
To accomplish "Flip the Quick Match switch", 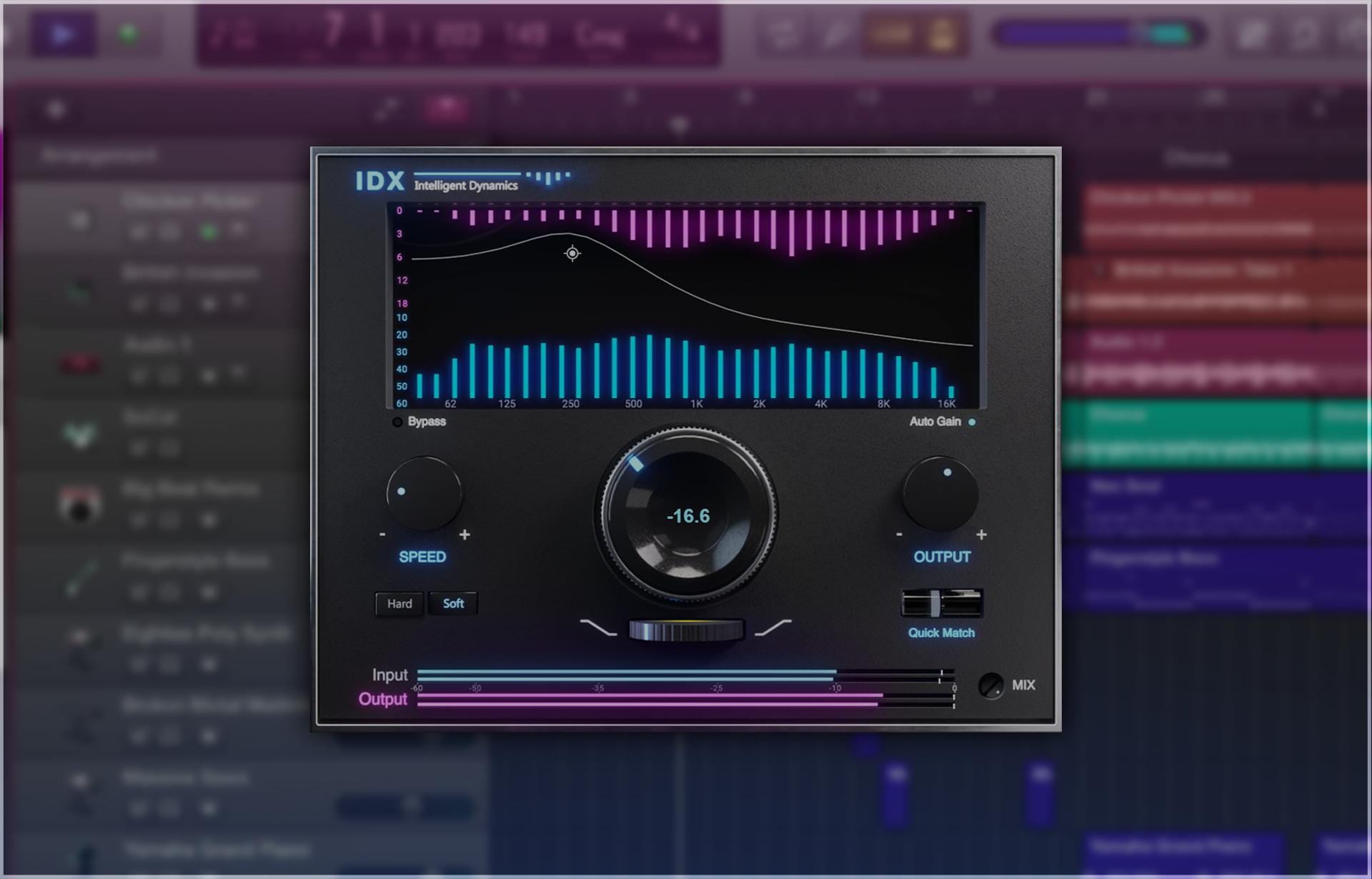I will coord(942,604).
